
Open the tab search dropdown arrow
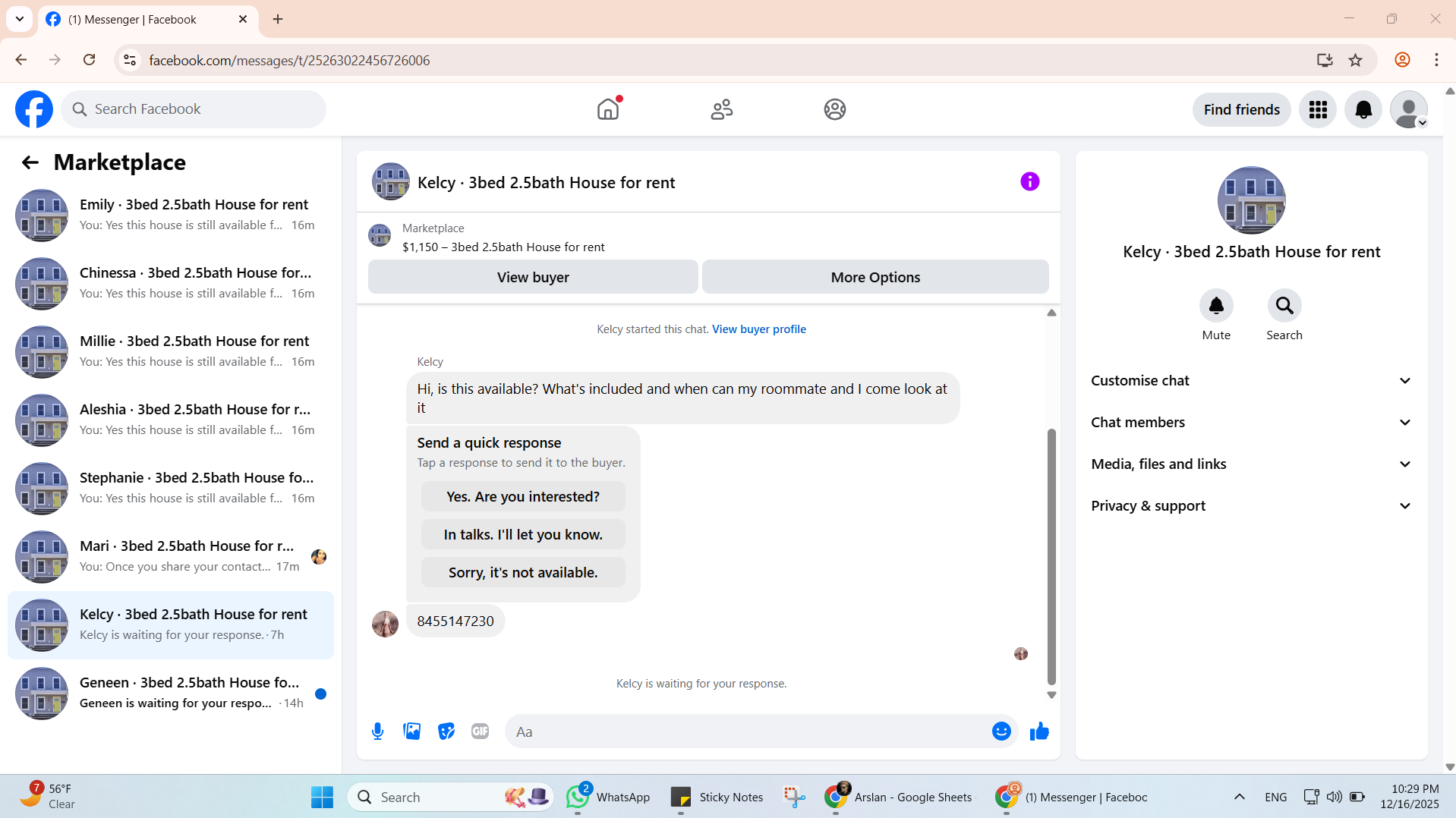click(20, 19)
